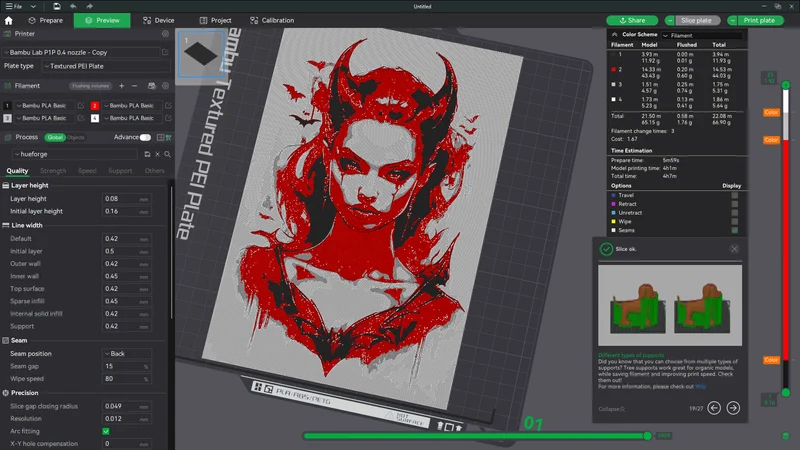Viewport: 800px width, 450px height.
Task: Undo the last action
Action: [73, 6]
